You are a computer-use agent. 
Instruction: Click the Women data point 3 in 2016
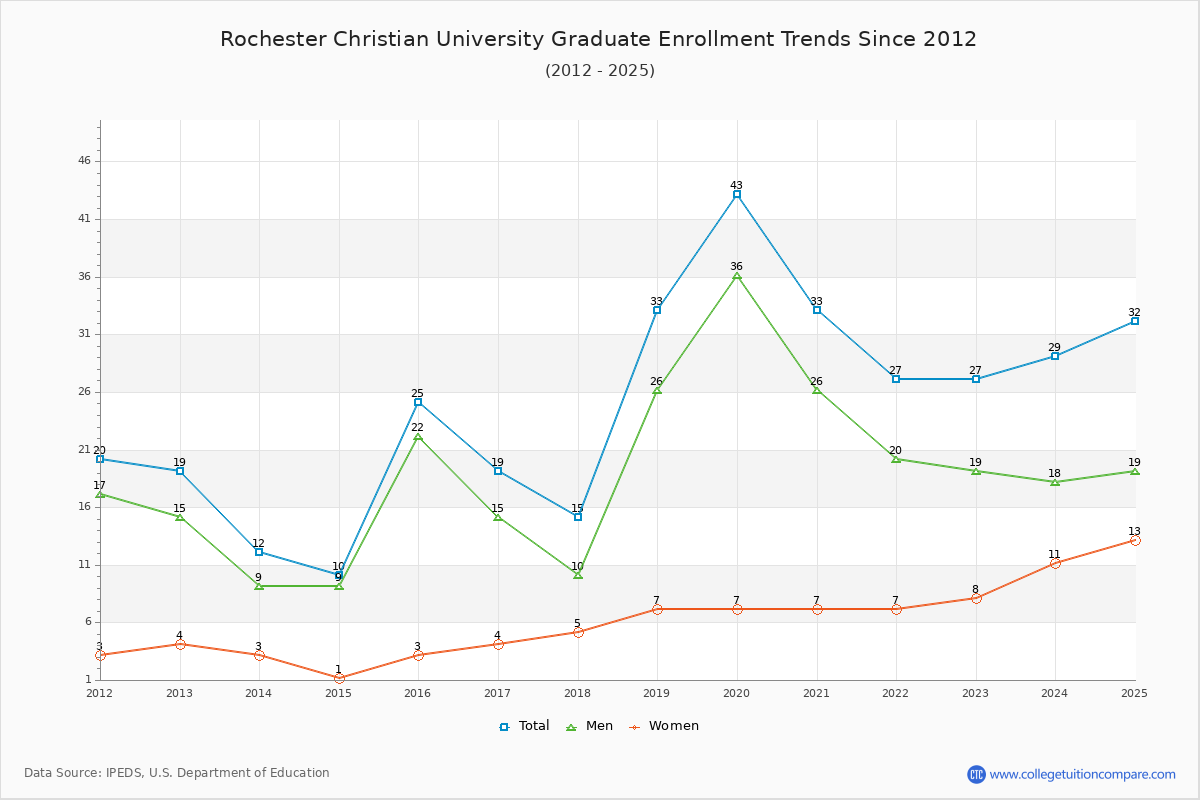click(x=418, y=655)
